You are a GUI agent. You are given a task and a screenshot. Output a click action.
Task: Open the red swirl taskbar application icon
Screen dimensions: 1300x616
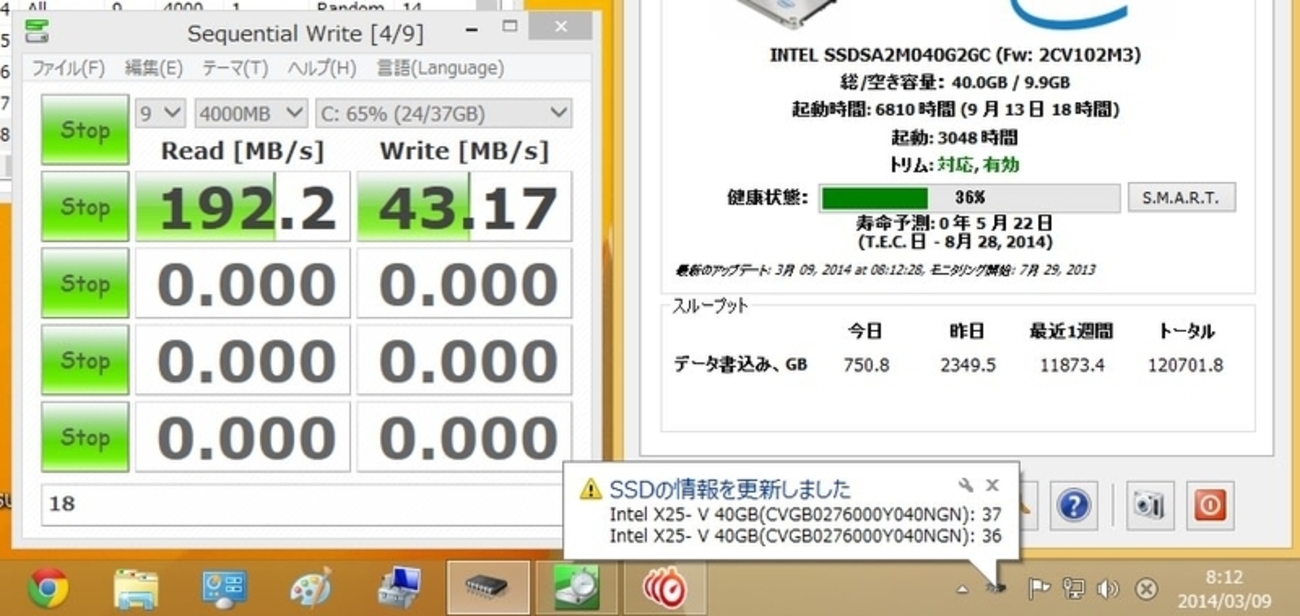coord(665,588)
